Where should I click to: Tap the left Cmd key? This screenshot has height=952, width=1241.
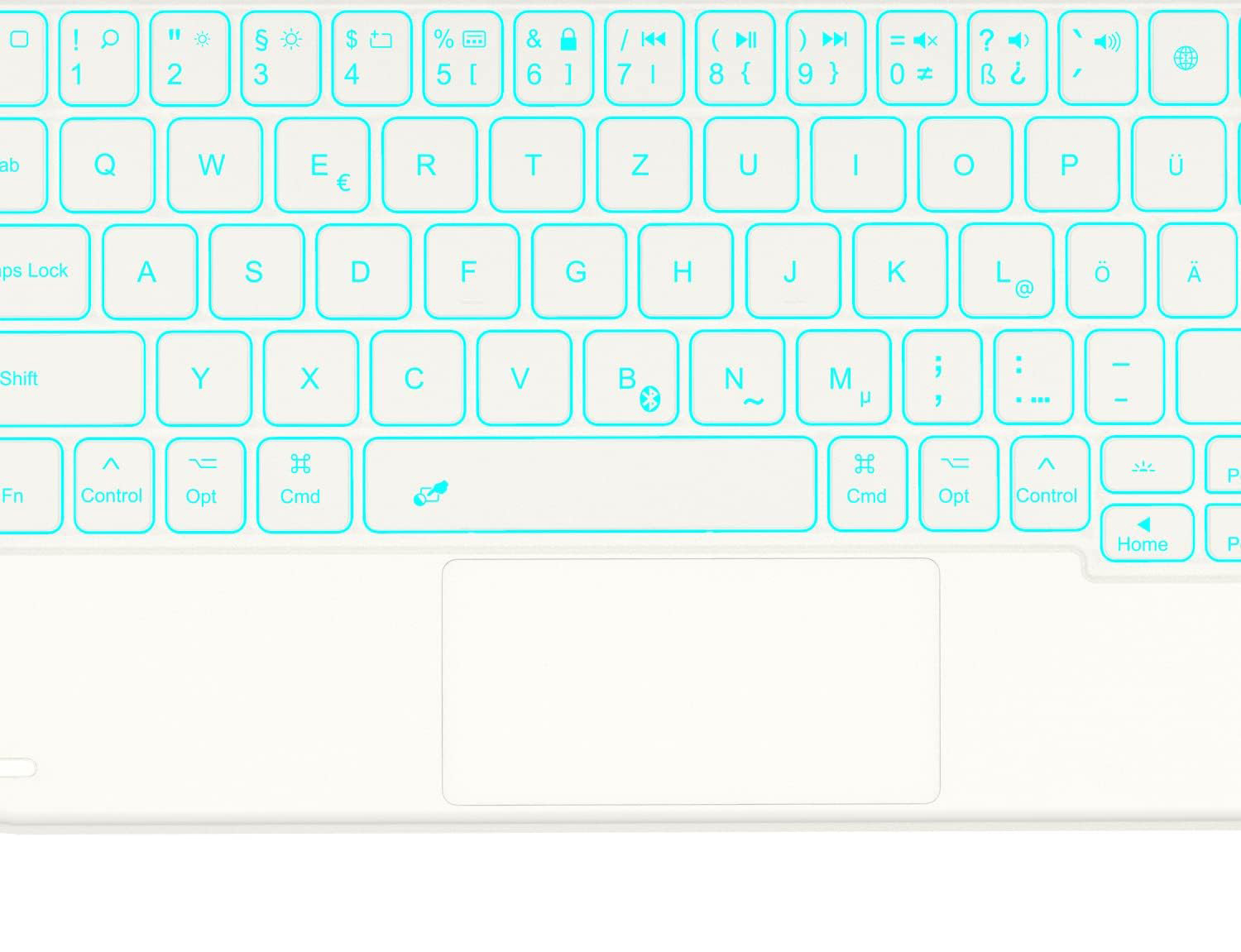pyautogui.click(x=304, y=486)
